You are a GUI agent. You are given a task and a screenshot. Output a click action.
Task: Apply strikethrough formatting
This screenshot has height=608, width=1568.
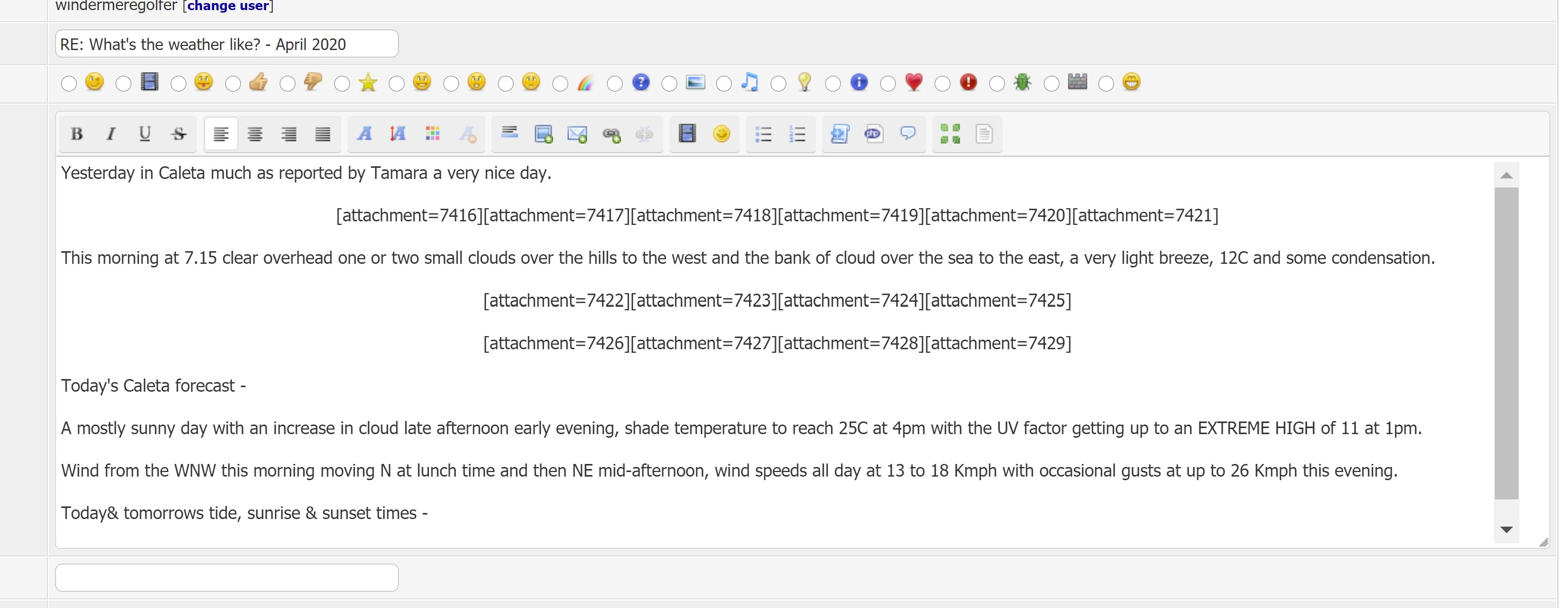click(x=179, y=134)
